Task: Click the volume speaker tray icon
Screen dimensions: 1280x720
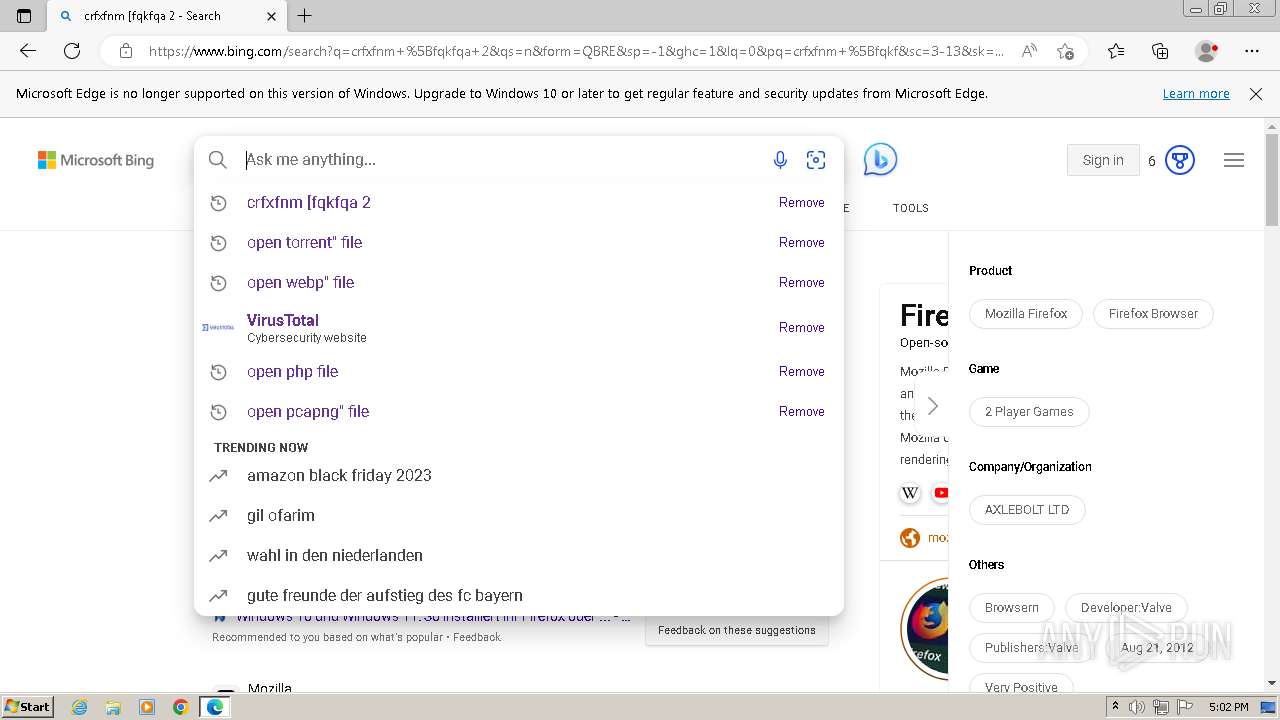Action: [1138, 707]
